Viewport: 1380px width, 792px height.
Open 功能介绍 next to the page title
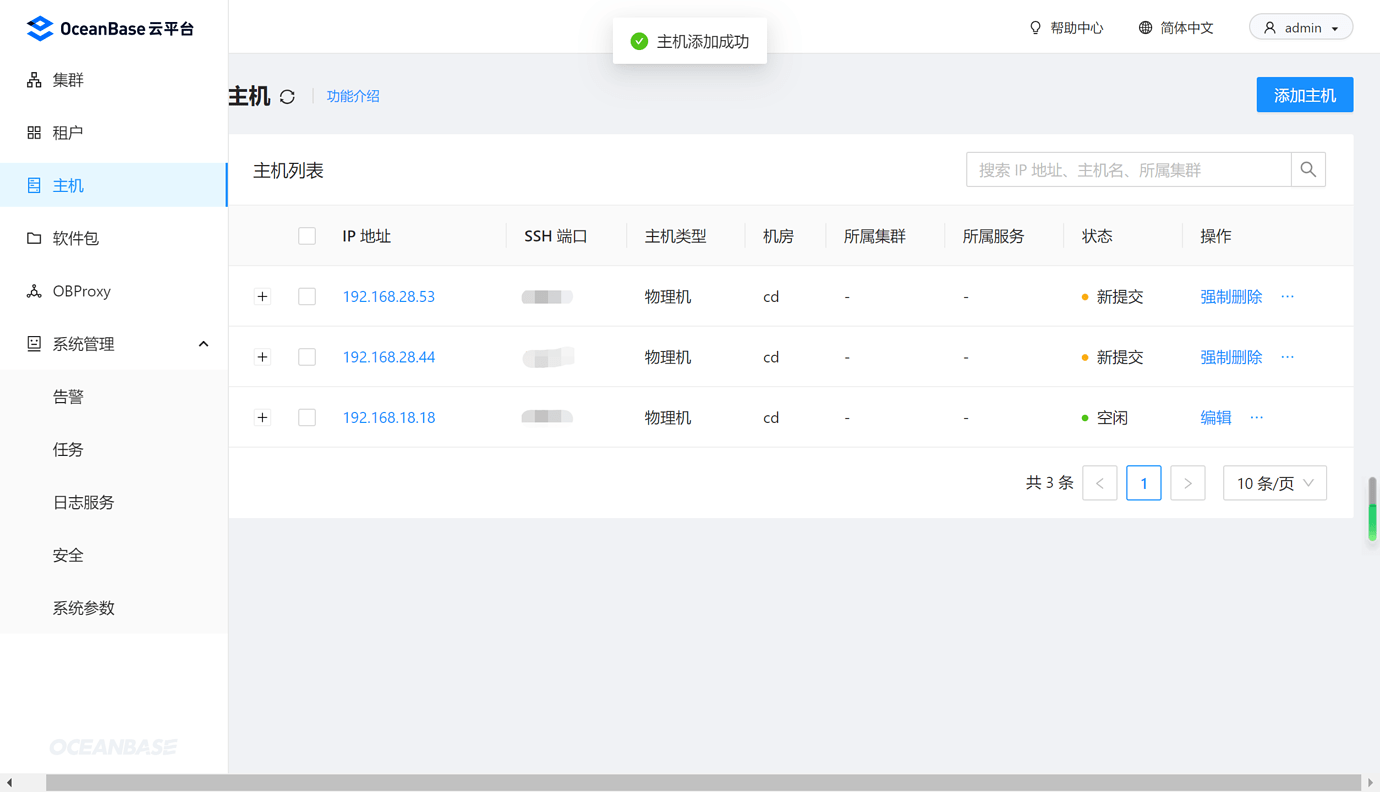(353, 96)
